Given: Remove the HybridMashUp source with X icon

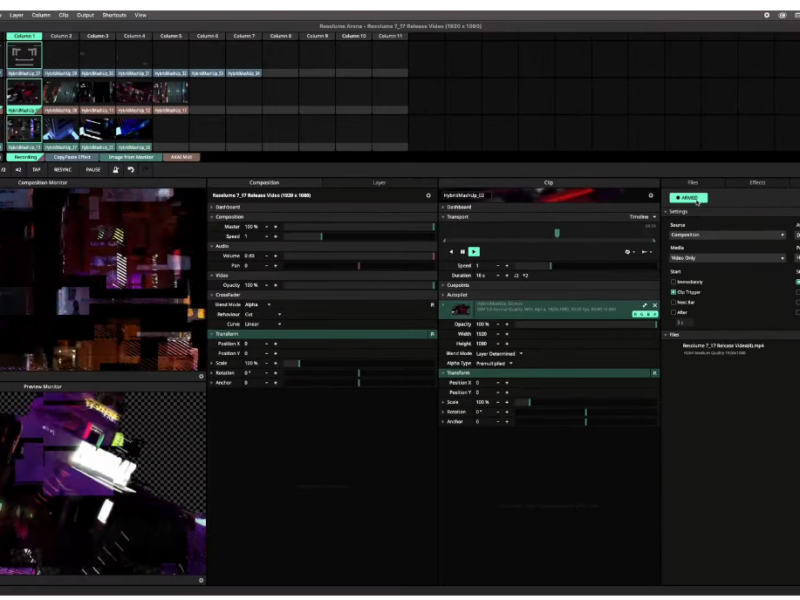Looking at the screenshot, I should (655, 305).
